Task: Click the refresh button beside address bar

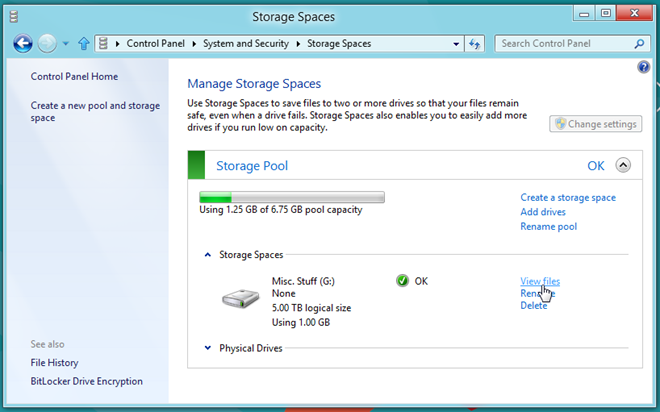Action: click(475, 44)
